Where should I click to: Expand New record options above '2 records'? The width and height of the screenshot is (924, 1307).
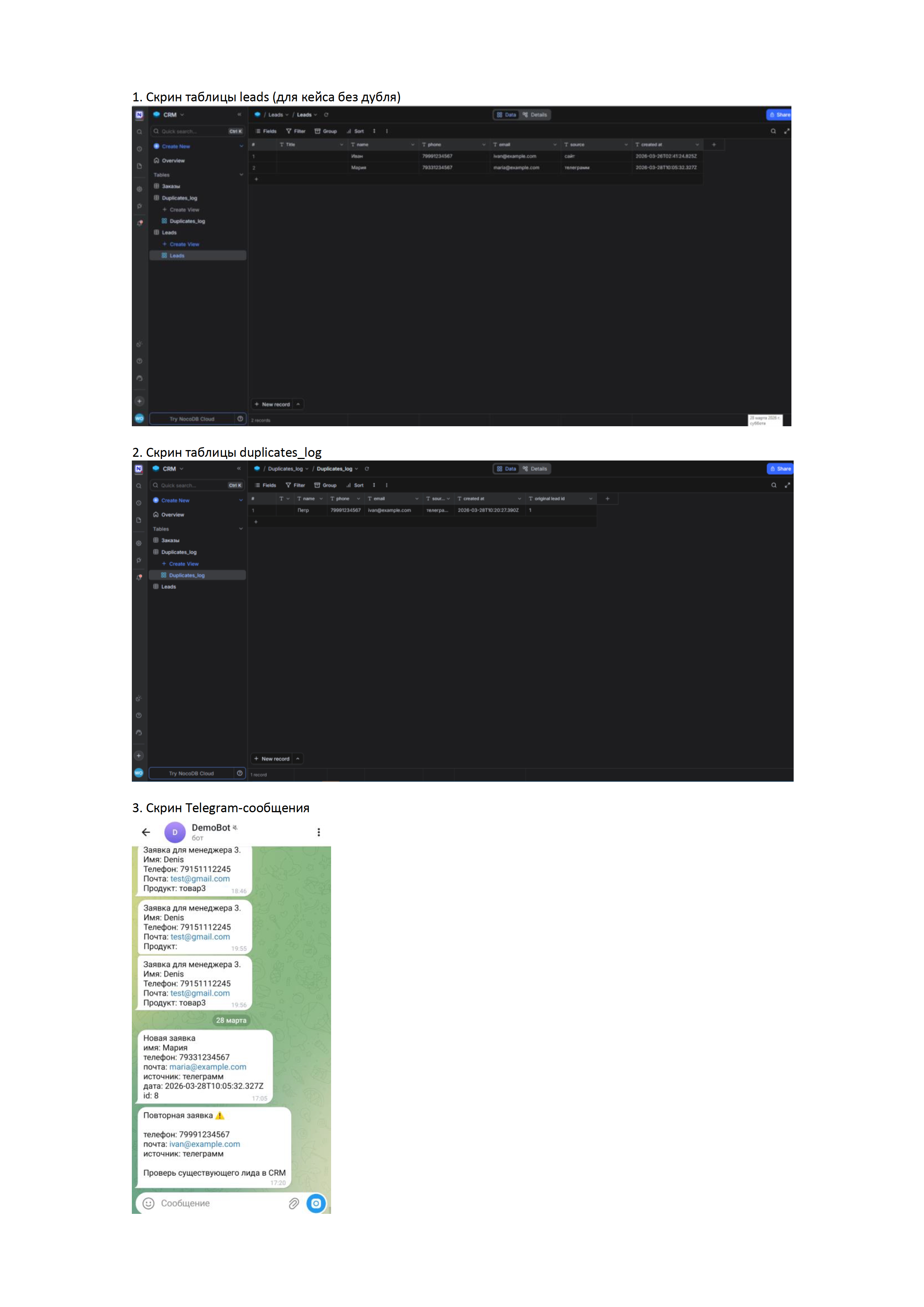(x=298, y=404)
